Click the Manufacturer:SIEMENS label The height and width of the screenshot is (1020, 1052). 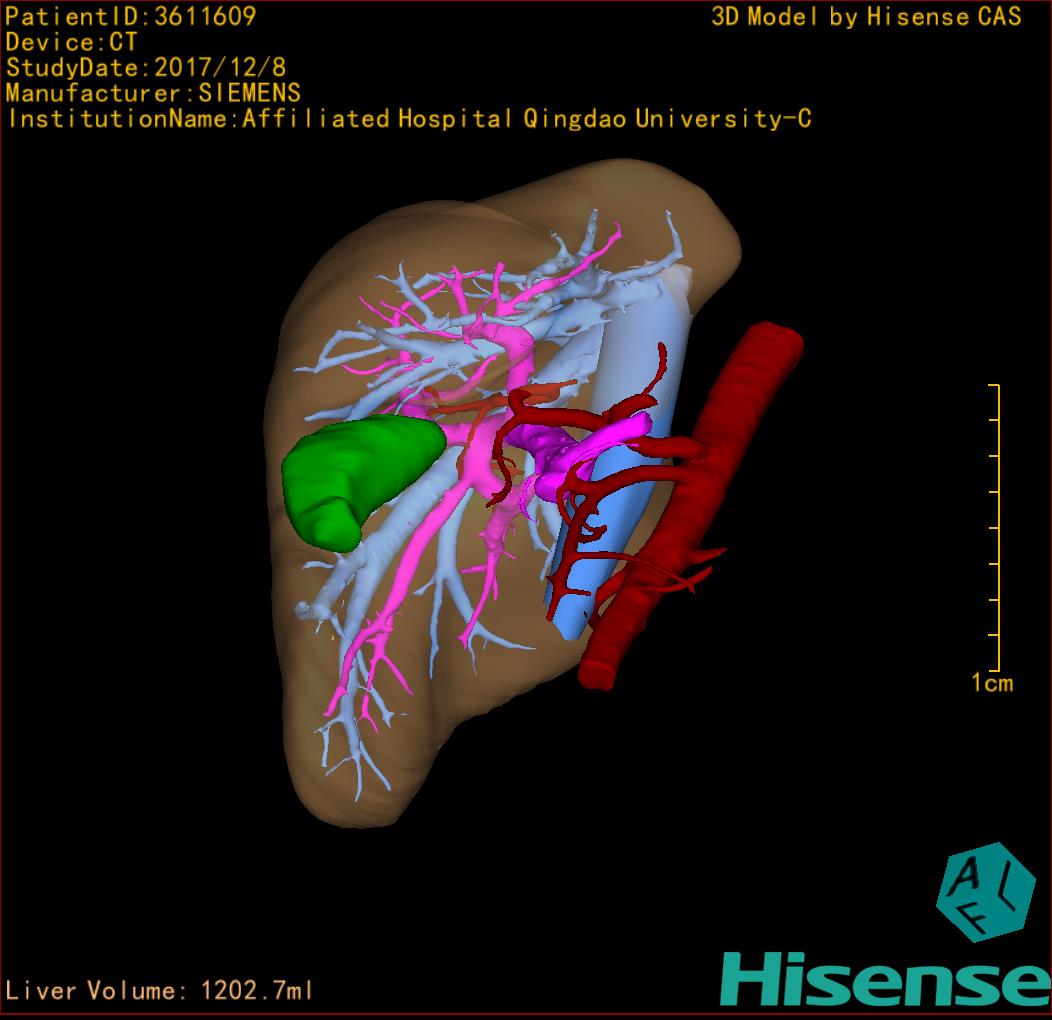(153, 93)
